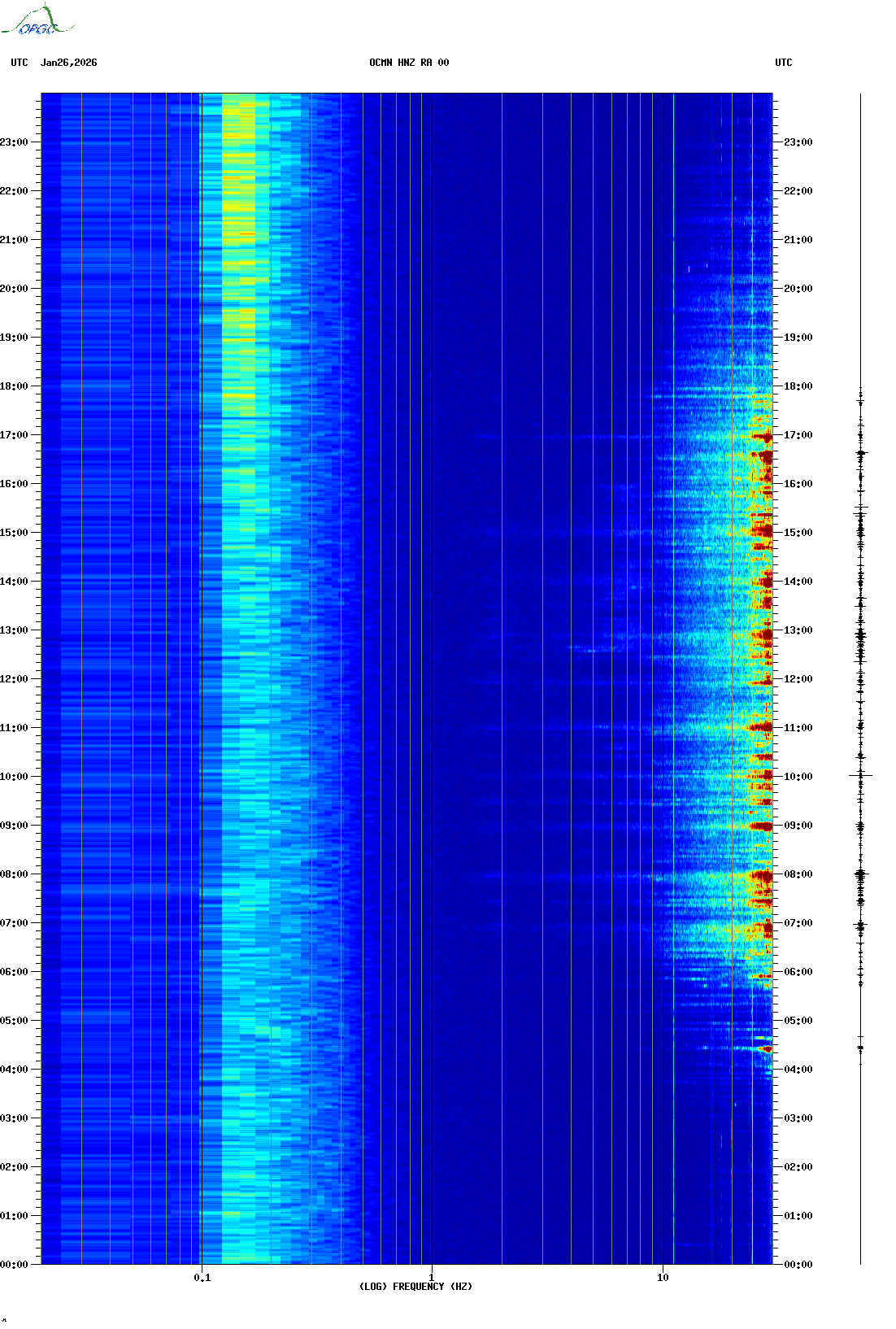Click the large seismogram spike near 10:00
Viewport: 896px width, 1329px height.
click(x=860, y=775)
